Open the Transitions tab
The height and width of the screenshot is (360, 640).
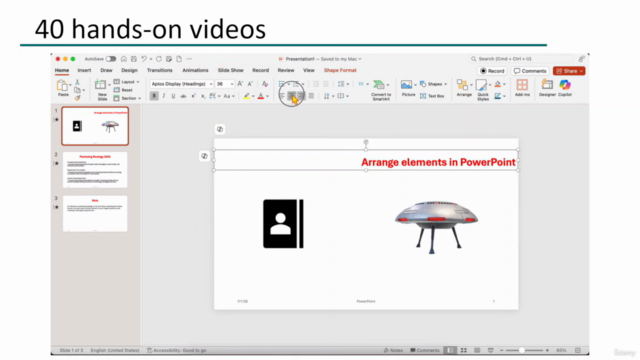[x=160, y=70]
